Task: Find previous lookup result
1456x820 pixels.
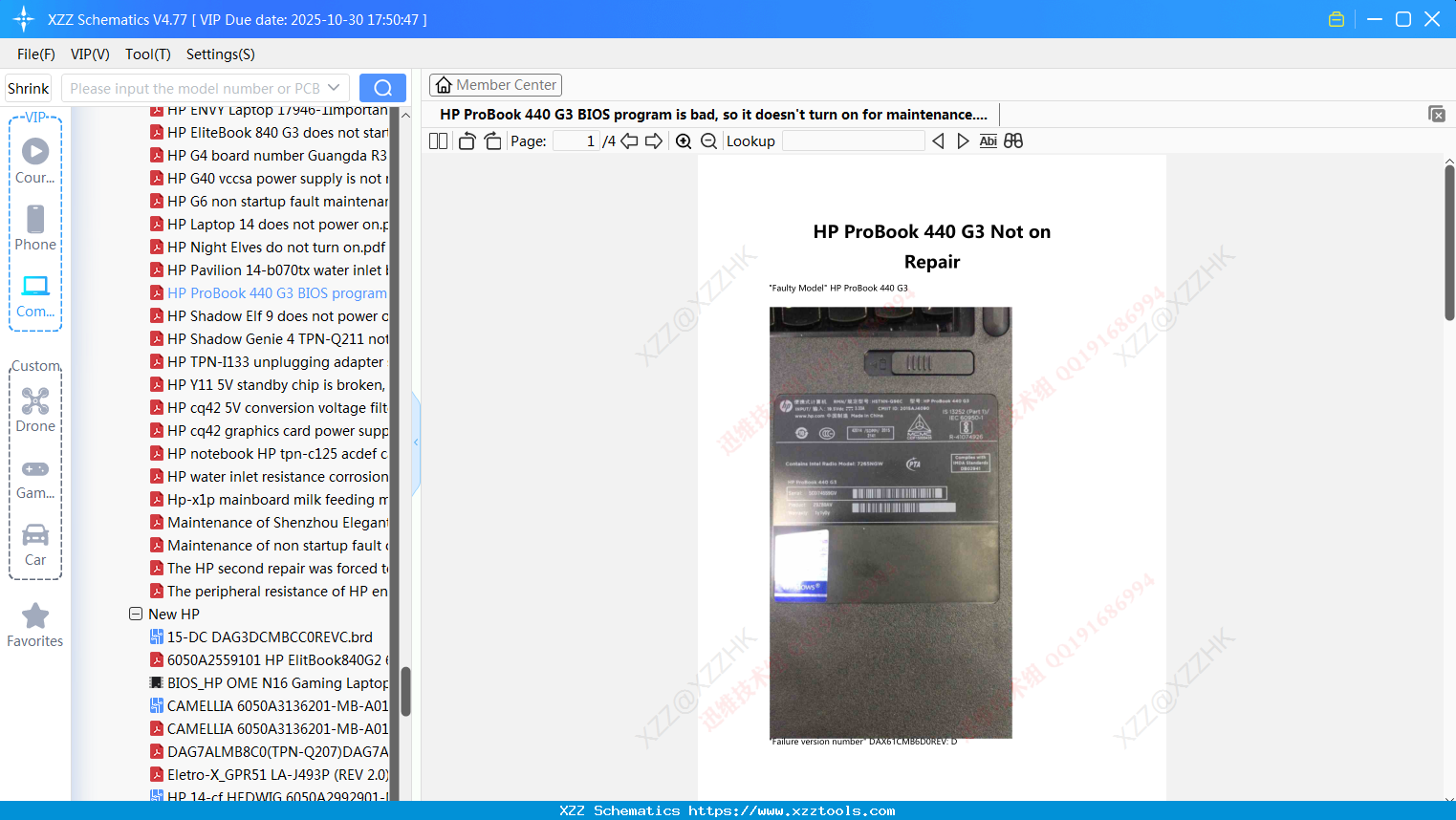Action: click(938, 140)
